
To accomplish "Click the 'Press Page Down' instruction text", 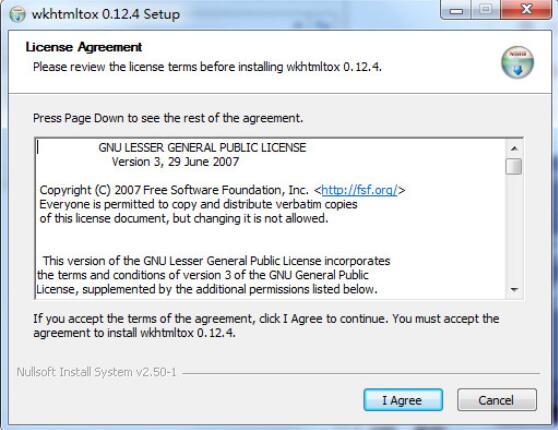I will 168,118.
